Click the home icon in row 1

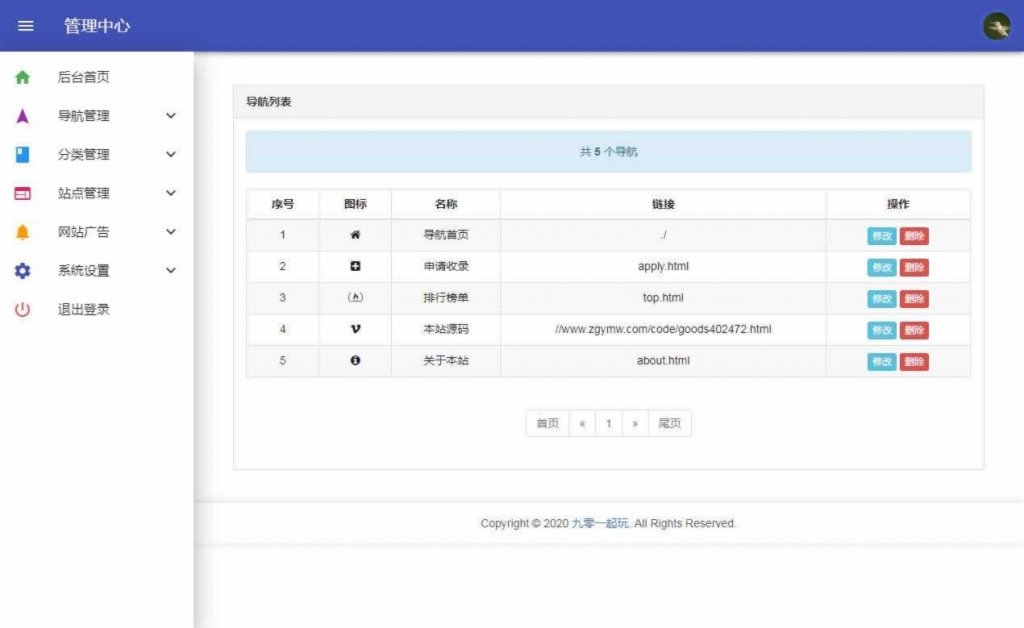click(355, 235)
